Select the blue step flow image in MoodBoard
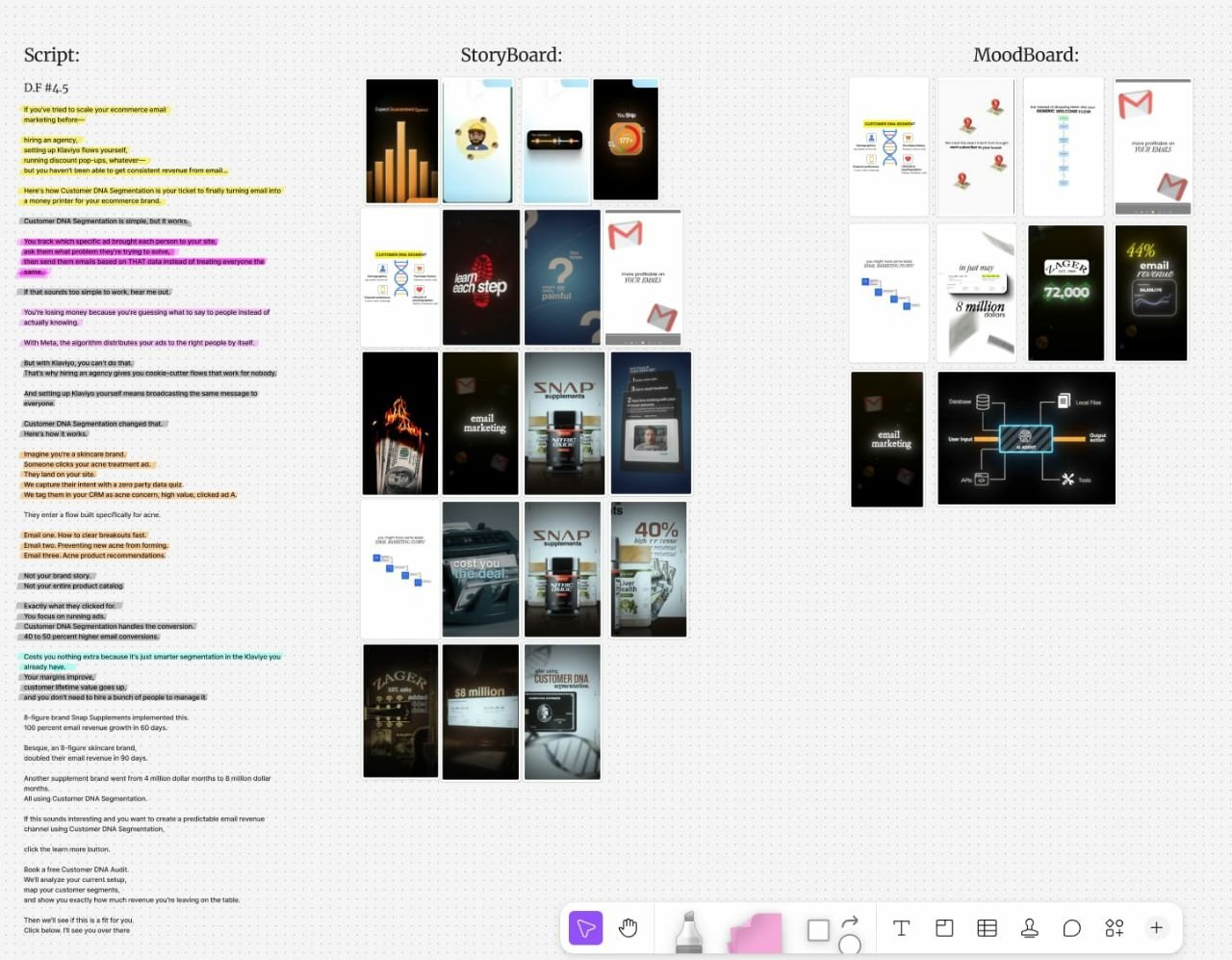The width and height of the screenshot is (1232, 960). (x=889, y=293)
